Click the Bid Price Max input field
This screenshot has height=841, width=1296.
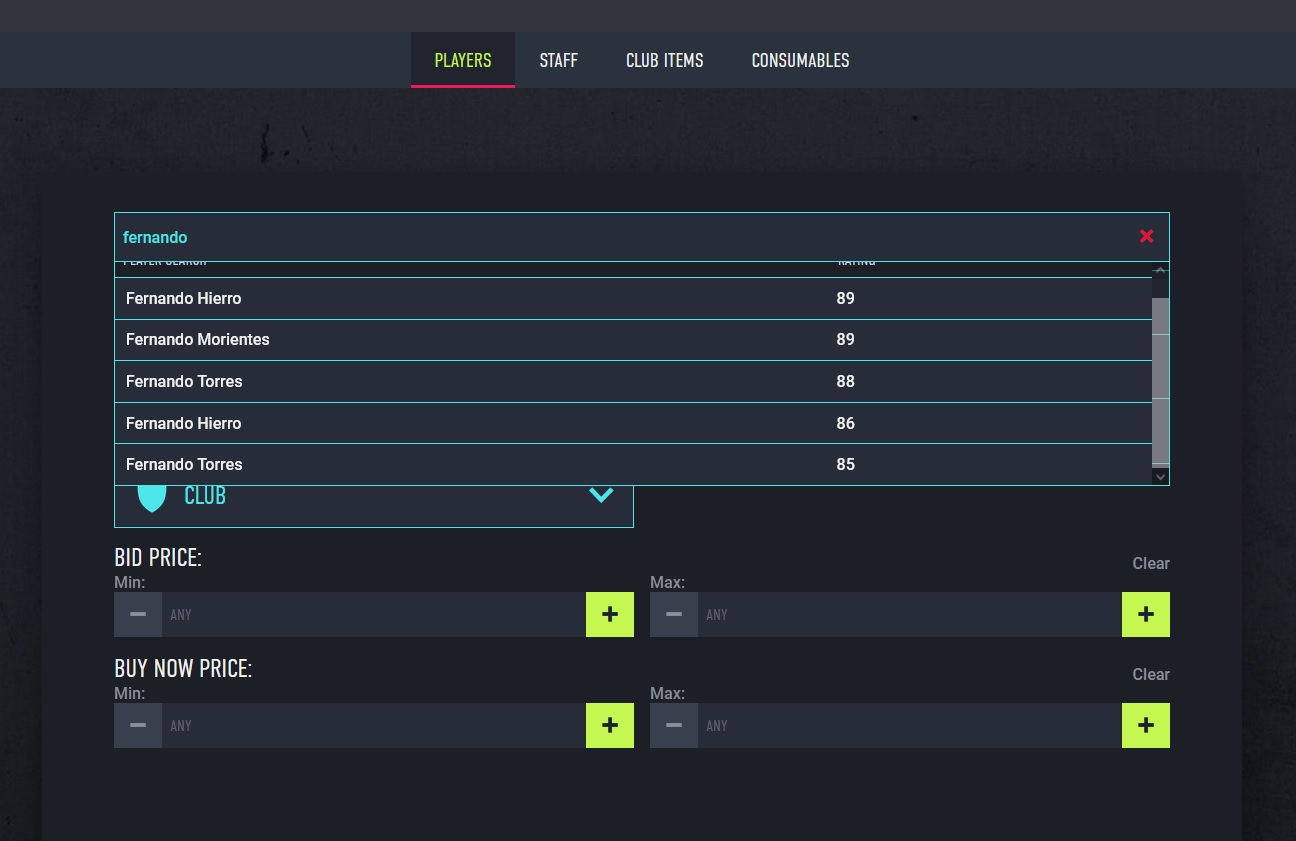tap(910, 614)
